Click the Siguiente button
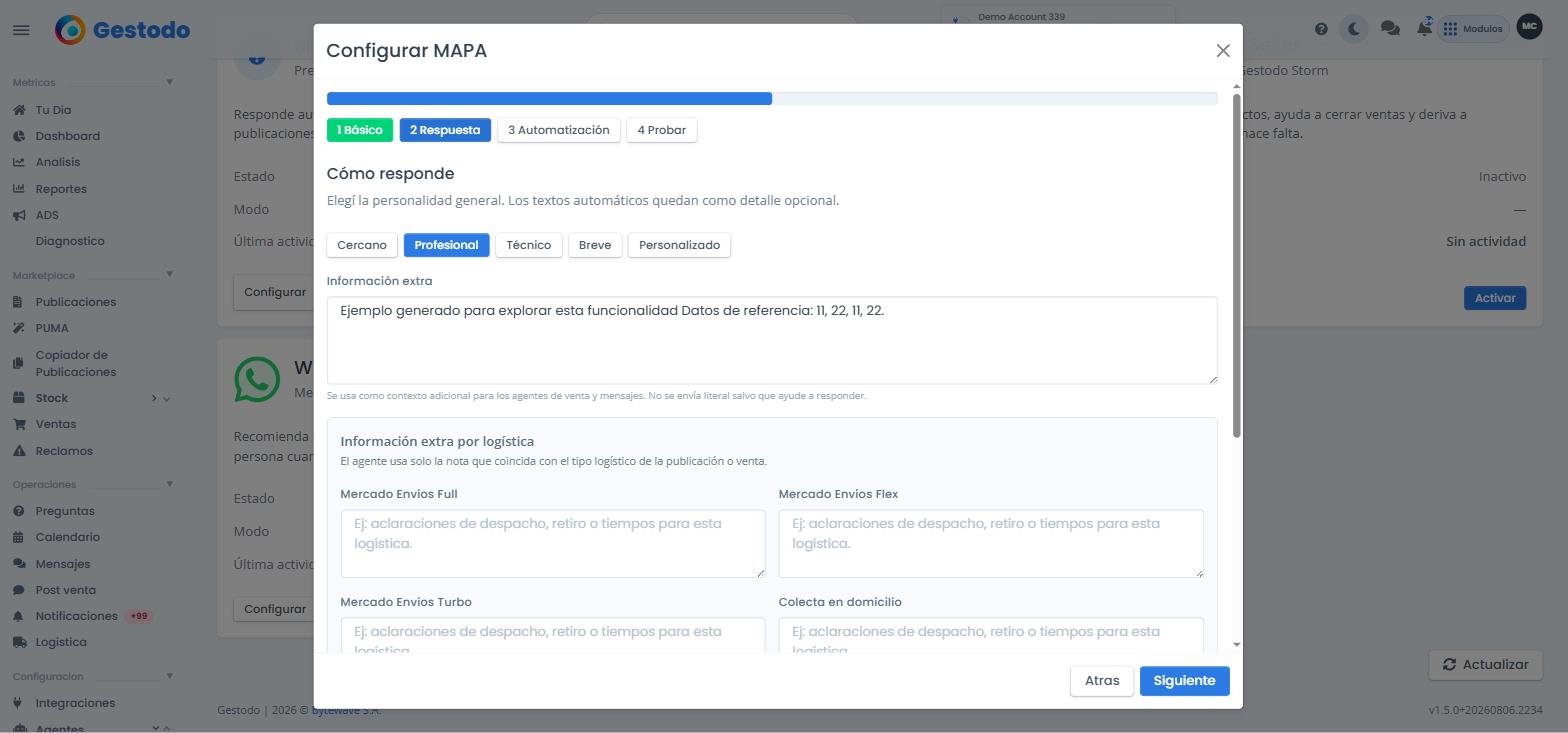The image size is (1568, 733). coord(1184,681)
